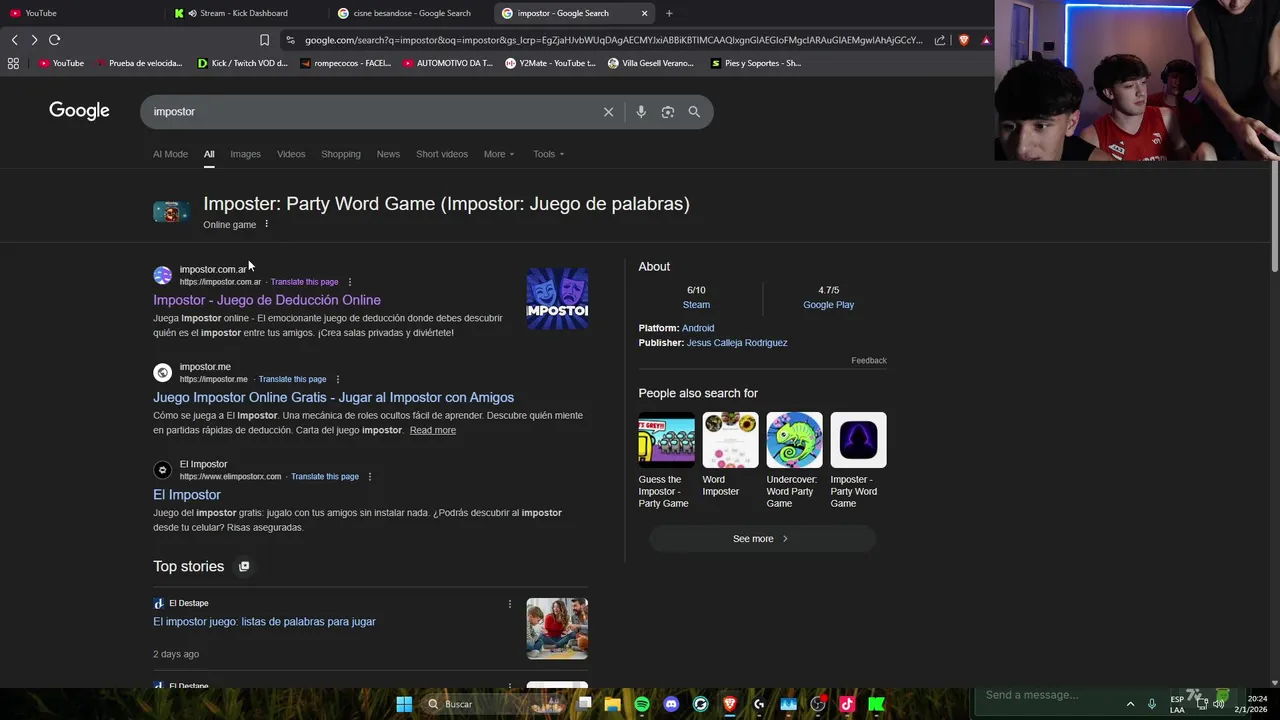Open a new browser tab

click(669, 13)
